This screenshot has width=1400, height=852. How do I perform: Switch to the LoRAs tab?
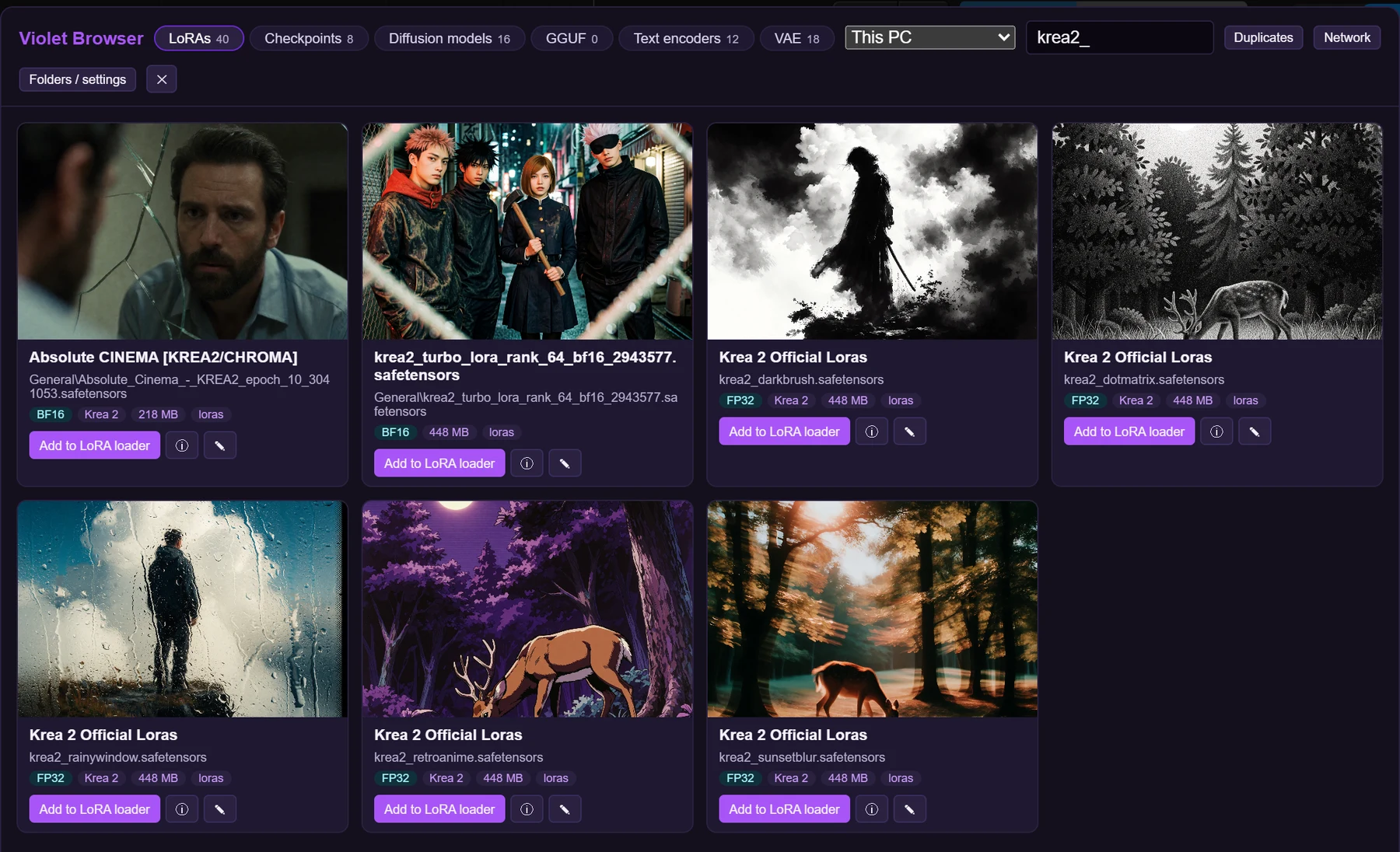pos(199,38)
